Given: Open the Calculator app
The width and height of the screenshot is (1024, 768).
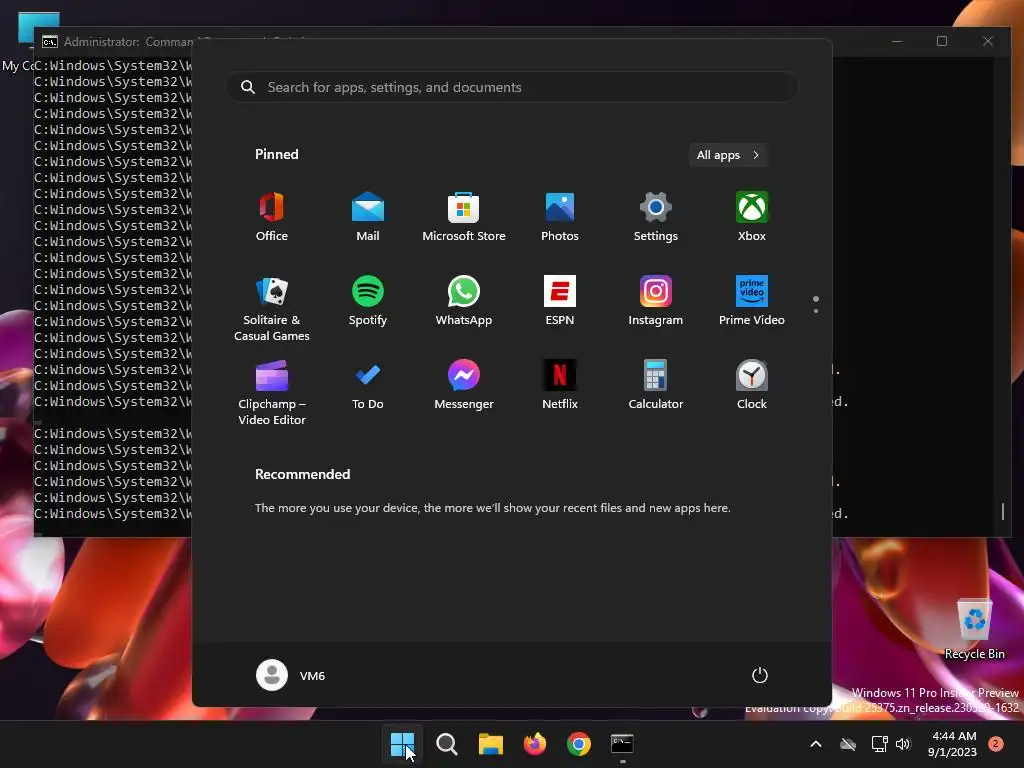Looking at the screenshot, I should tap(656, 385).
